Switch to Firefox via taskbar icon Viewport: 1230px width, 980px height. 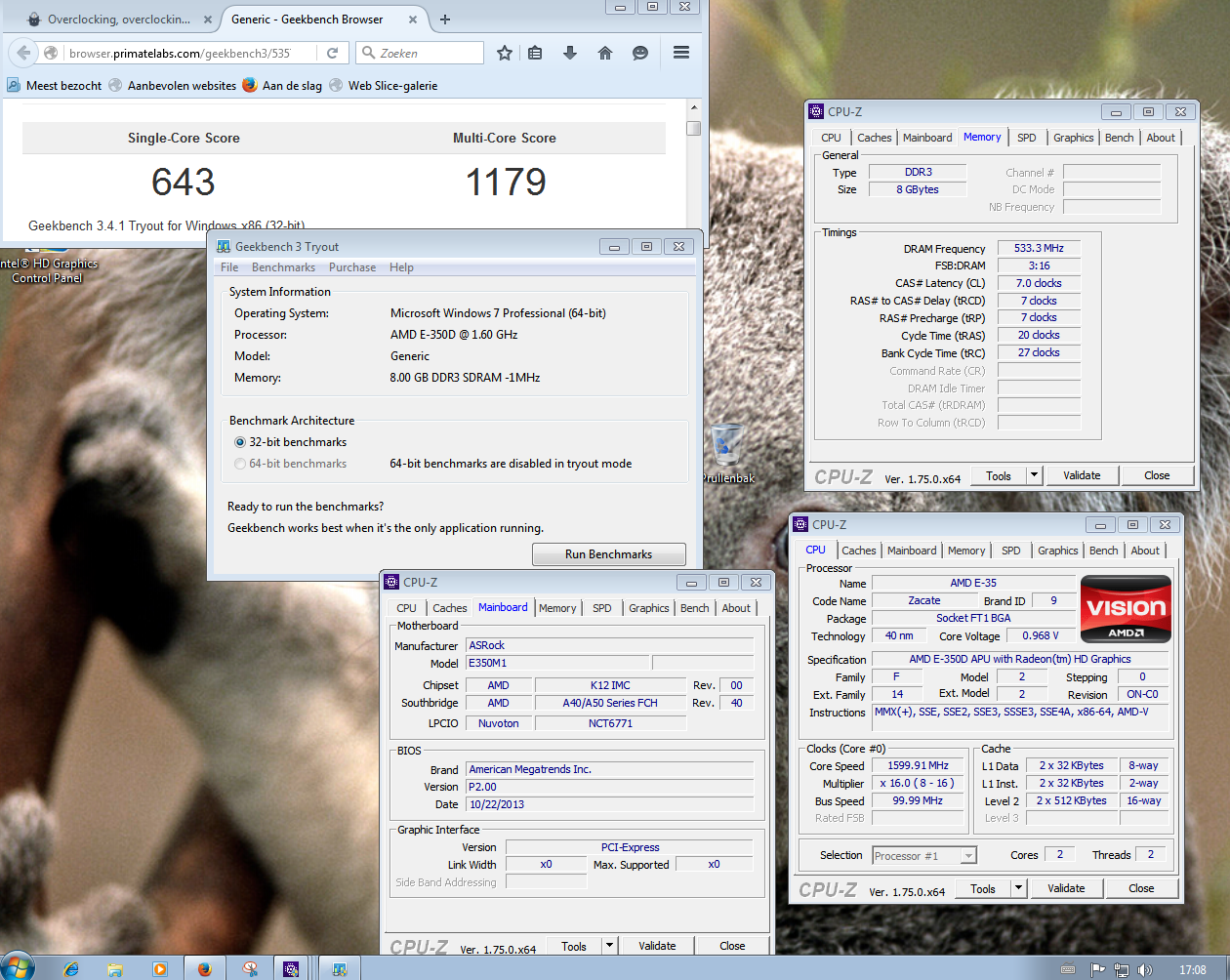tap(204, 968)
